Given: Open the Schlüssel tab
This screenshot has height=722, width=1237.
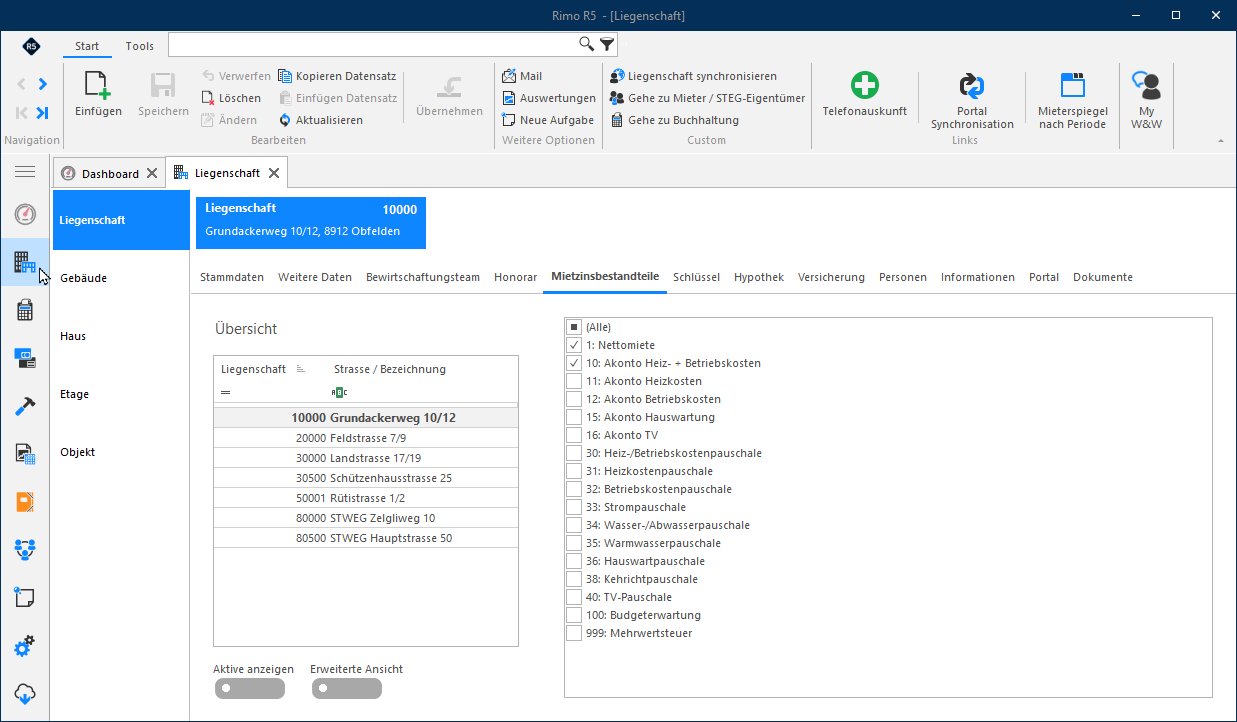Looking at the screenshot, I should tap(697, 277).
